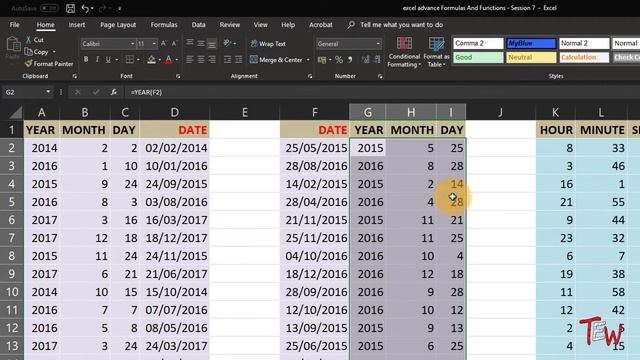
Task: Decrease font size with small A
Action: click(x=174, y=44)
